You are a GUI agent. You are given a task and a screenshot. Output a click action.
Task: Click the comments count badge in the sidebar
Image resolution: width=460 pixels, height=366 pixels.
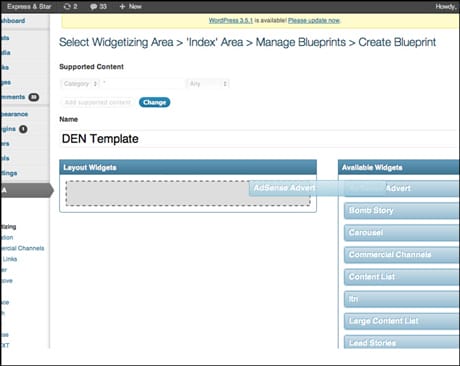coord(34,97)
